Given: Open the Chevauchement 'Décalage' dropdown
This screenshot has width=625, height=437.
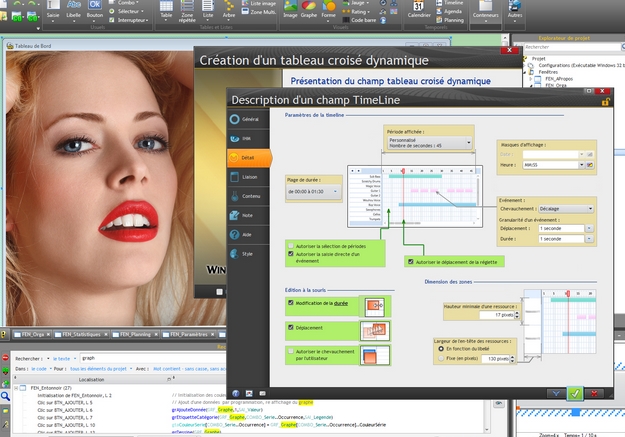Looking at the screenshot, I should (566, 209).
